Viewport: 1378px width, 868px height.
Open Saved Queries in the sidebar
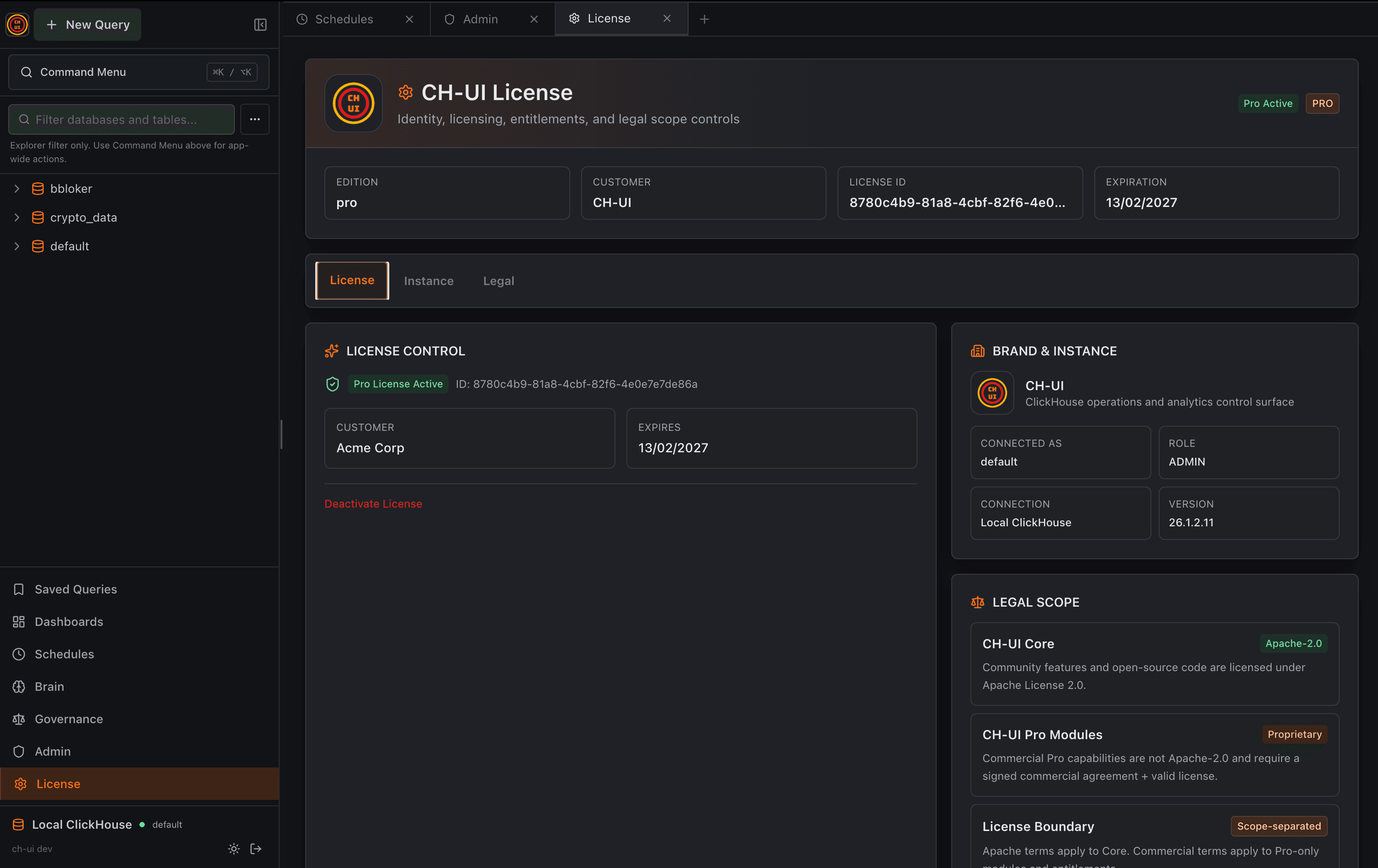point(75,589)
